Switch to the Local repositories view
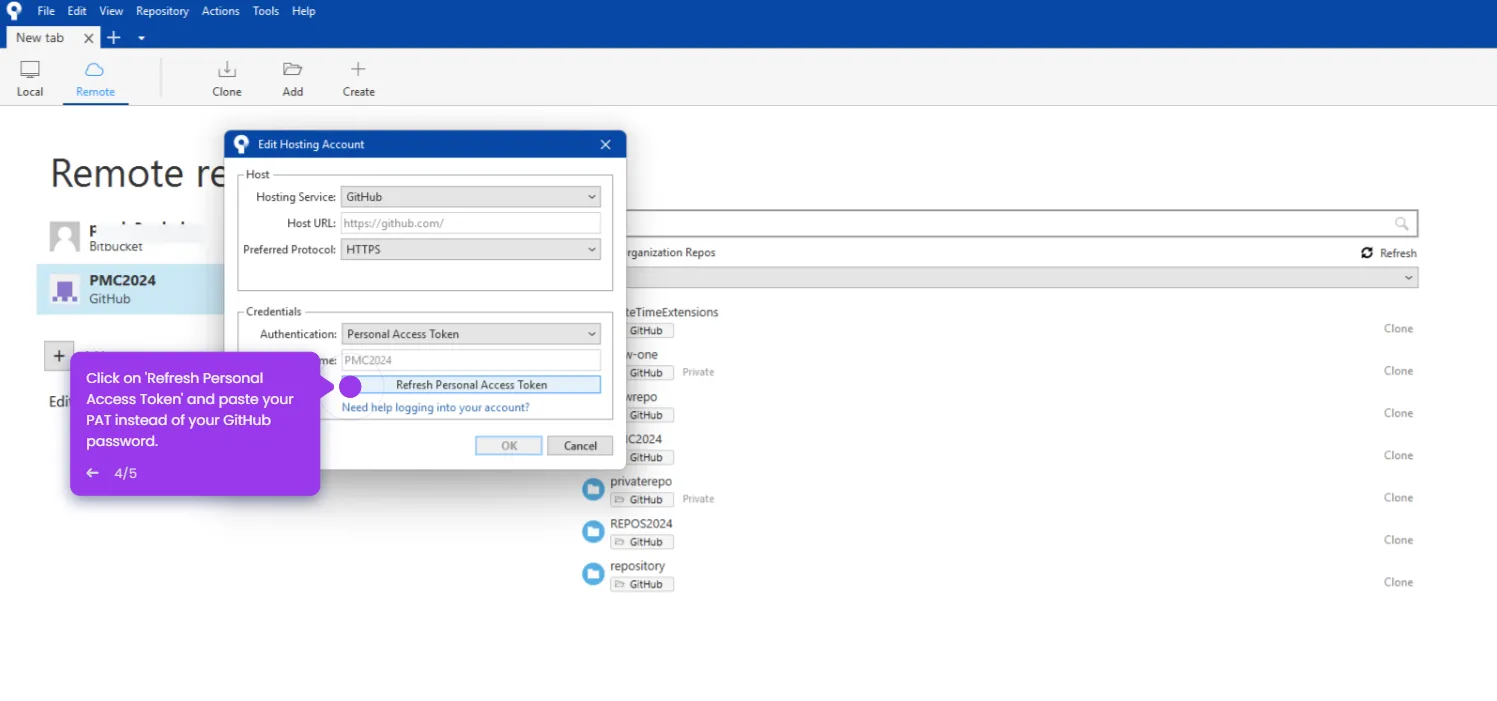1497x701 pixels. [30, 78]
